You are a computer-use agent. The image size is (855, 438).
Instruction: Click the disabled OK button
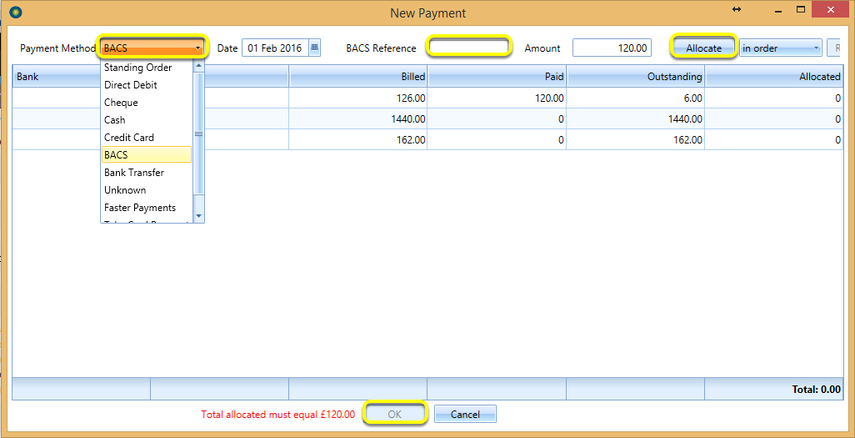pyautogui.click(x=394, y=414)
